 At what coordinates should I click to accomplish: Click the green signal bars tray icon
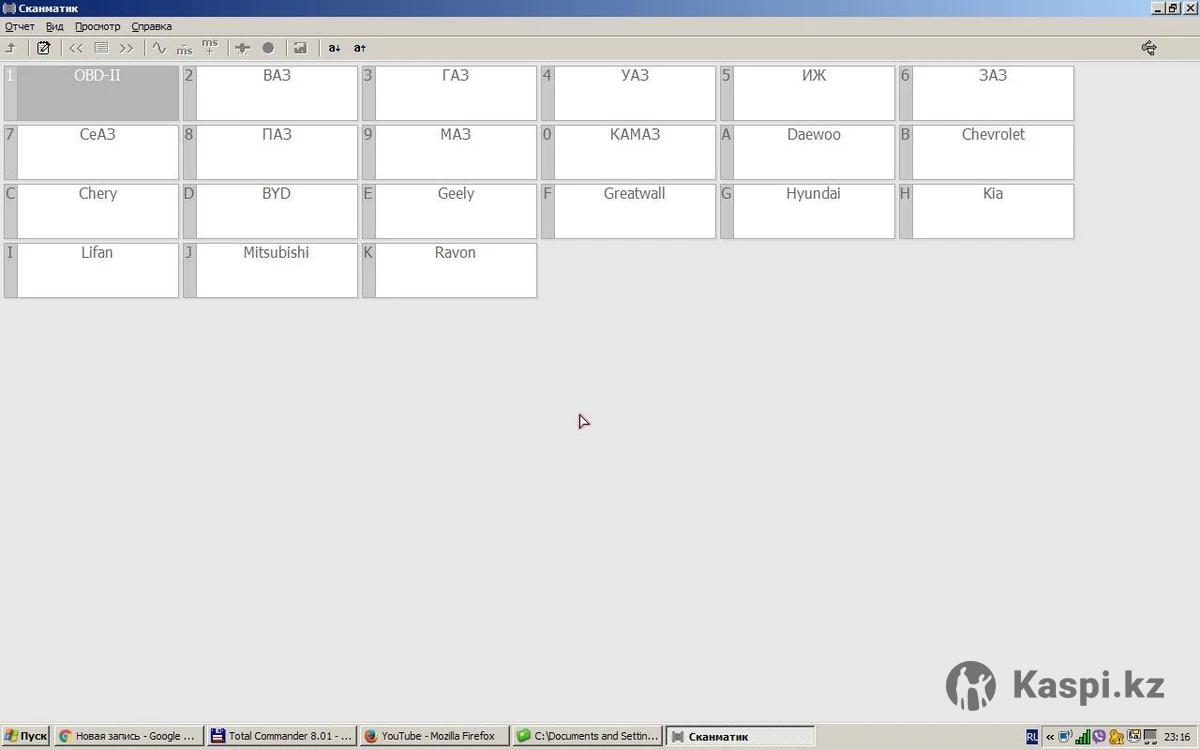tap(1082, 737)
